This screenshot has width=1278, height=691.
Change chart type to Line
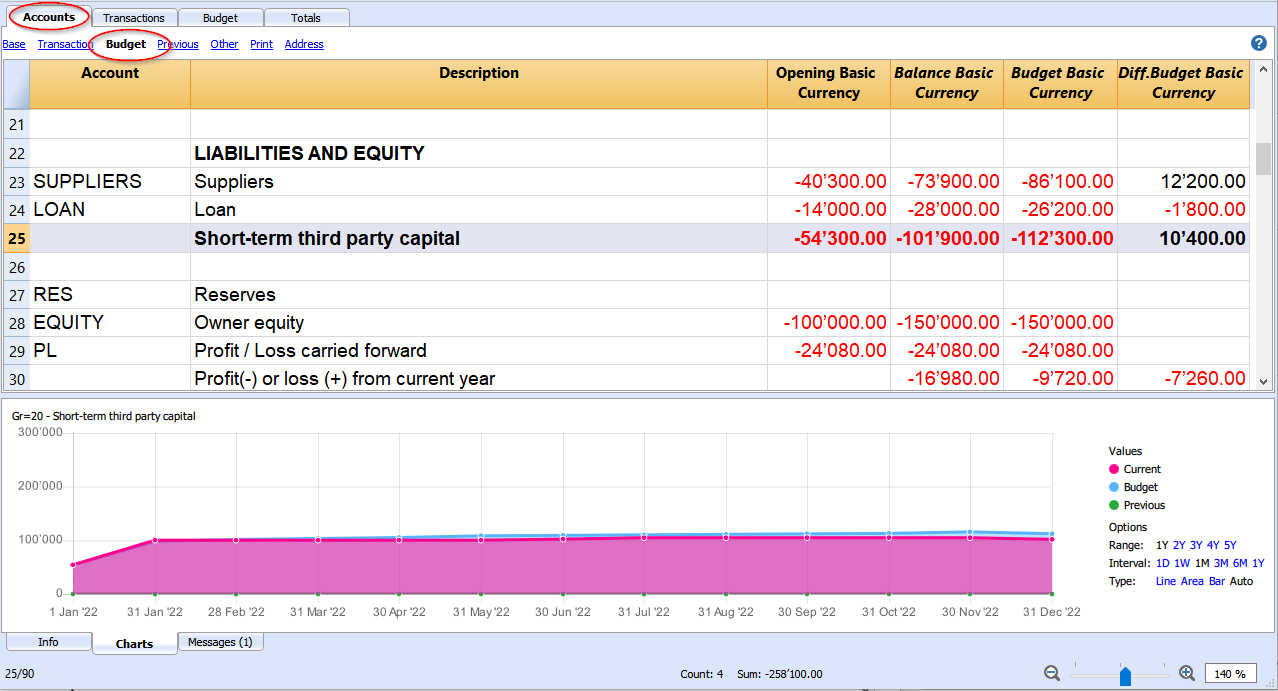coord(1166,581)
